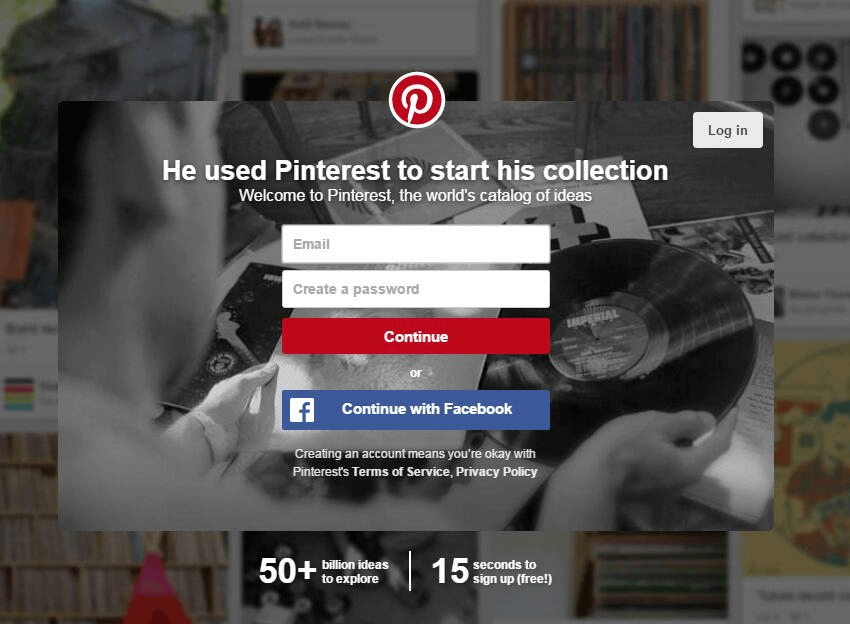Click the 'Welcome to Pinterest' subtitle
This screenshot has height=624, width=850.
[x=415, y=195]
